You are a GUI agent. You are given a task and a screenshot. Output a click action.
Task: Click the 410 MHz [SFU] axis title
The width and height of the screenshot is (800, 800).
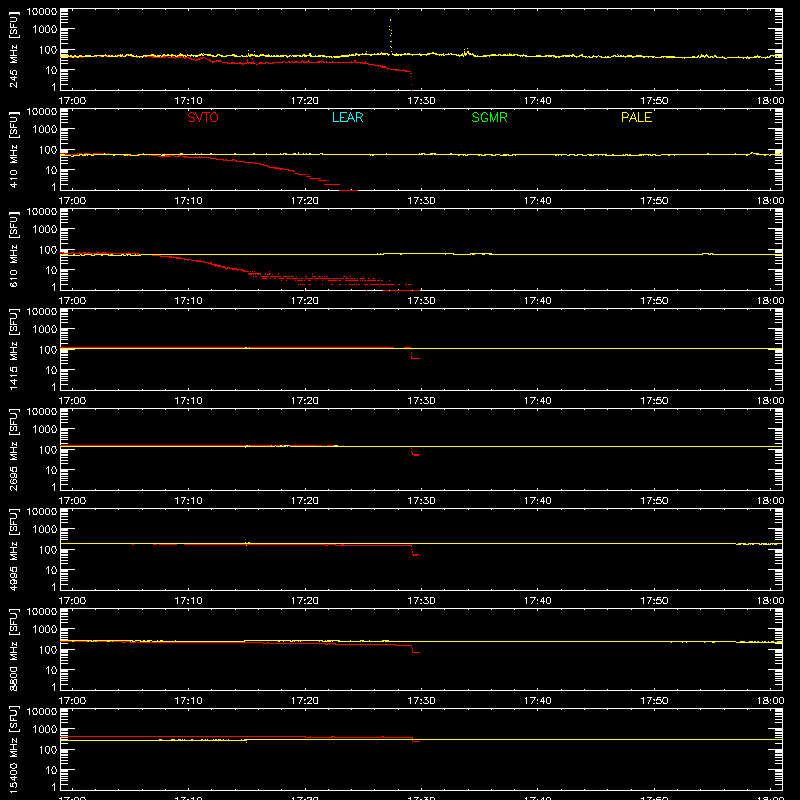pos(13,149)
